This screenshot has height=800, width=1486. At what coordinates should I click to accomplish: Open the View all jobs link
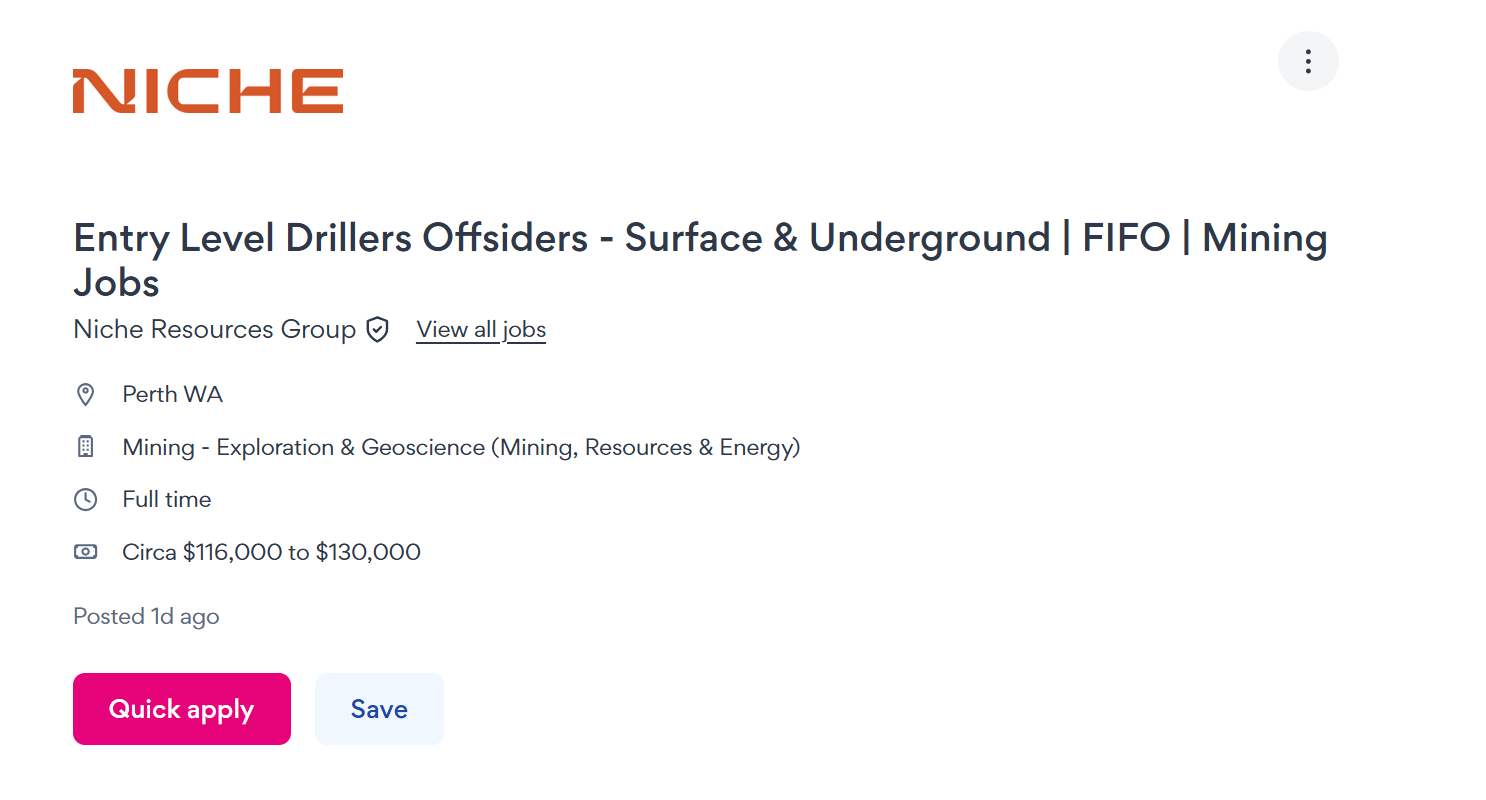(x=481, y=330)
